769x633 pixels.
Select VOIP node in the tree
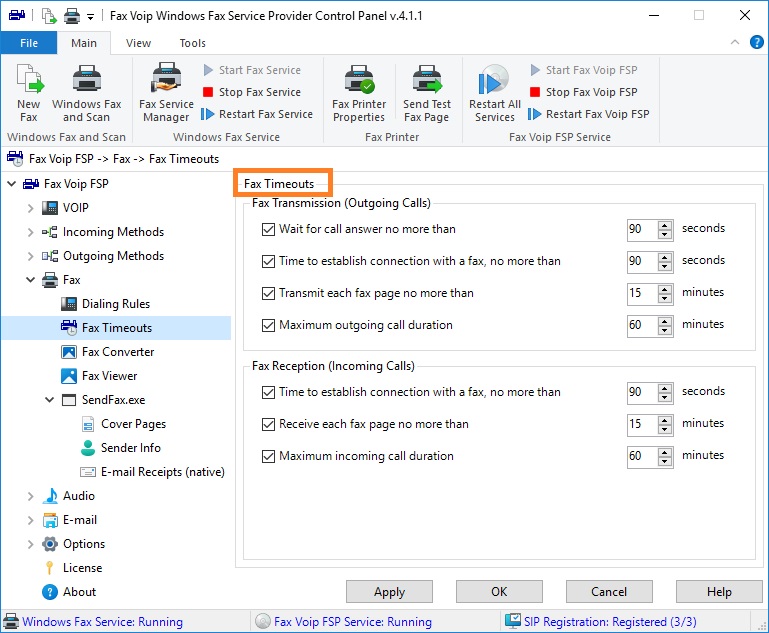(76, 207)
